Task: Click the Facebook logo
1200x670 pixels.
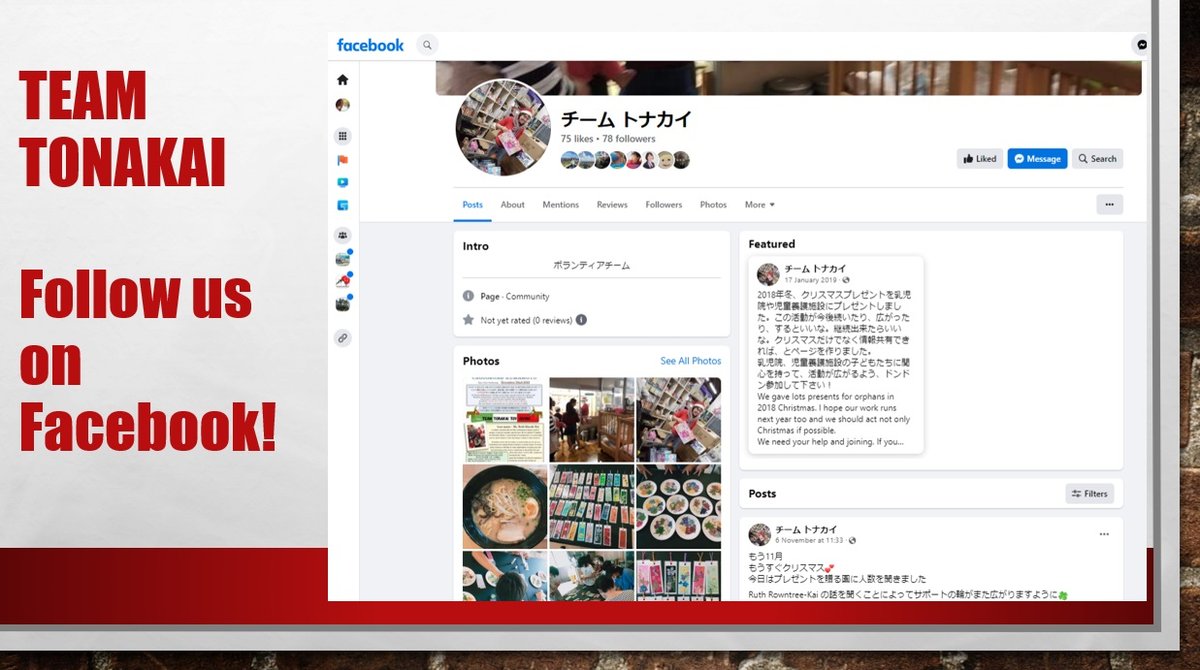Action: pyautogui.click(x=370, y=45)
